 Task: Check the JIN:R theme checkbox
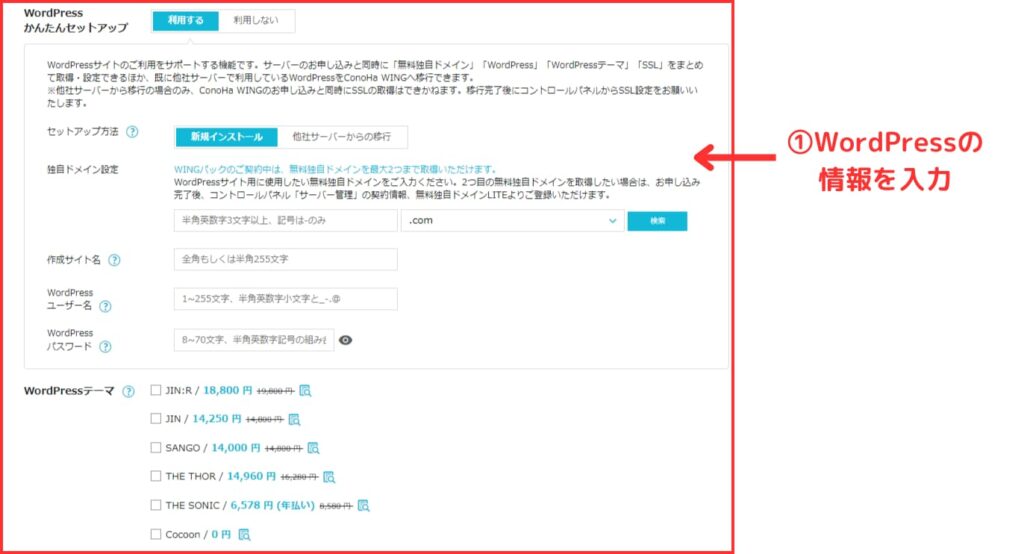click(x=155, y=390)
